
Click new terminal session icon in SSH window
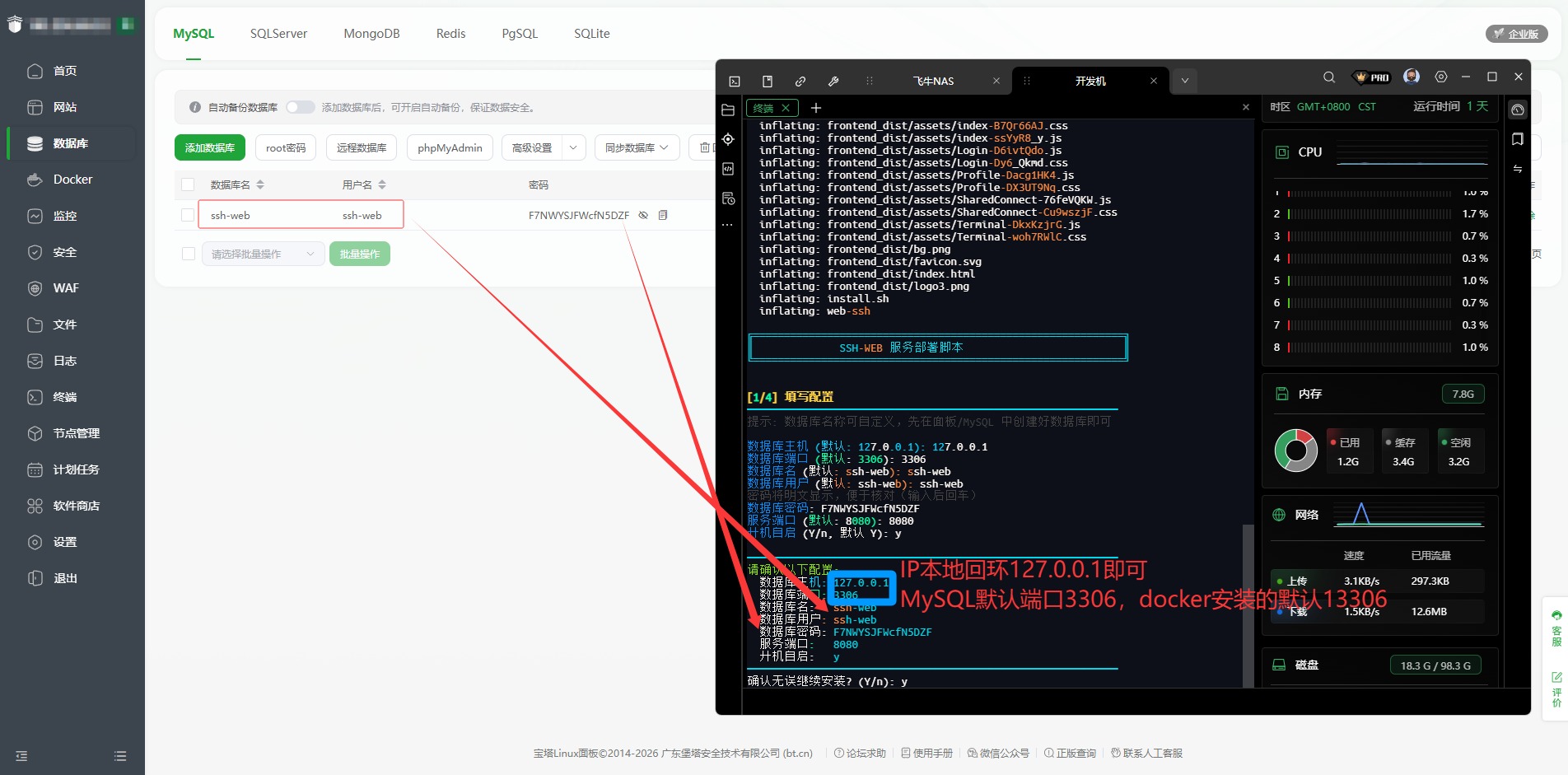point(735,81)
